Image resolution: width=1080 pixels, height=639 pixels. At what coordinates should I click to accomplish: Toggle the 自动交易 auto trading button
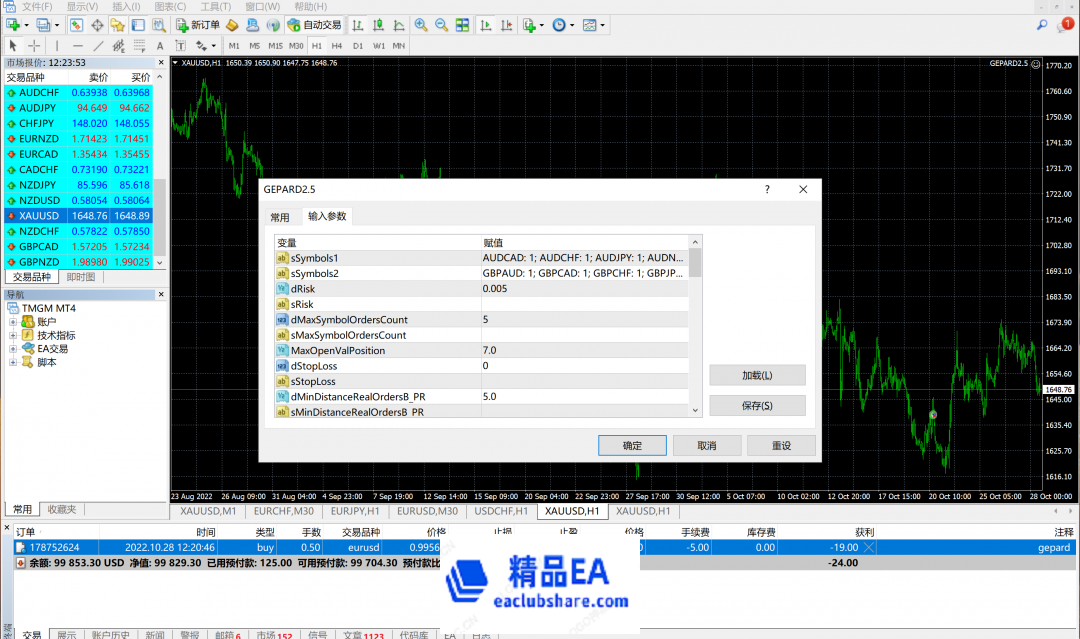(312, 25)
